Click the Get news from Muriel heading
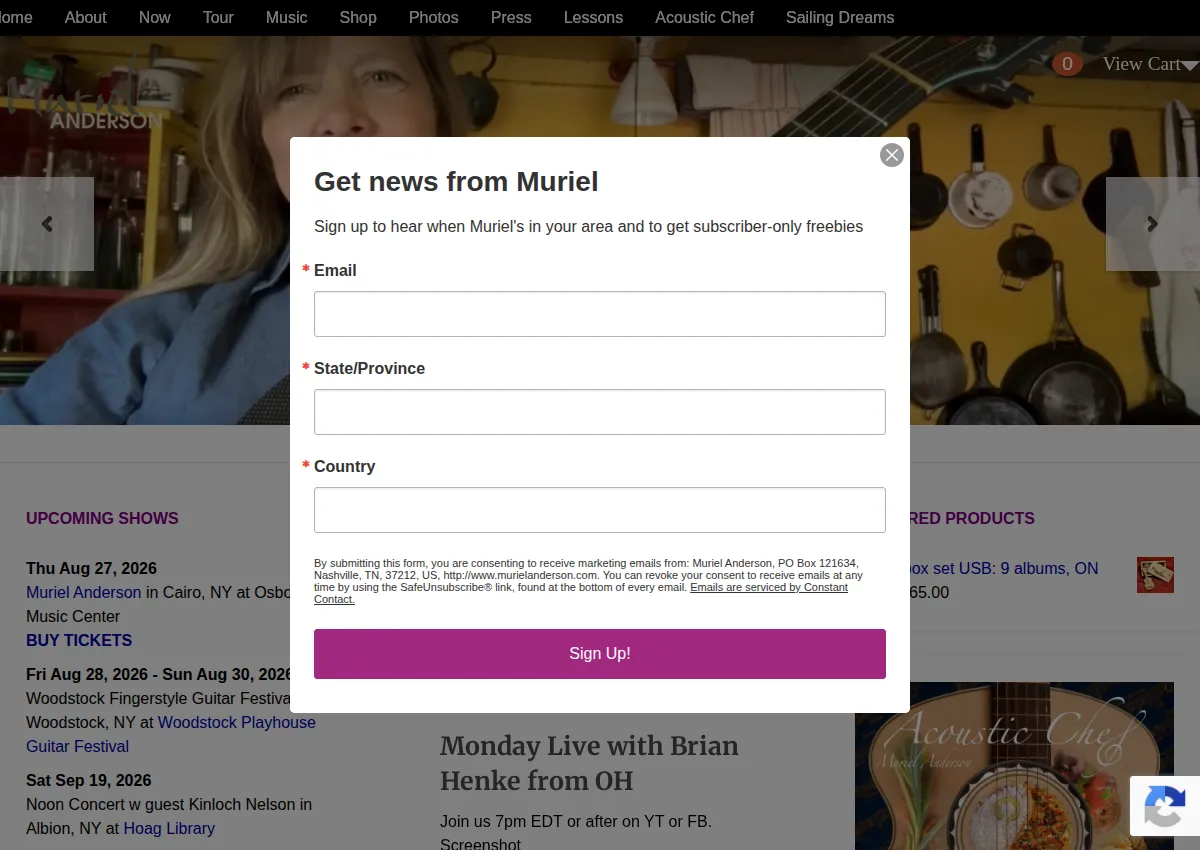Image resolution: width=1200 pixels, height=850 pixels. [456, 181]
